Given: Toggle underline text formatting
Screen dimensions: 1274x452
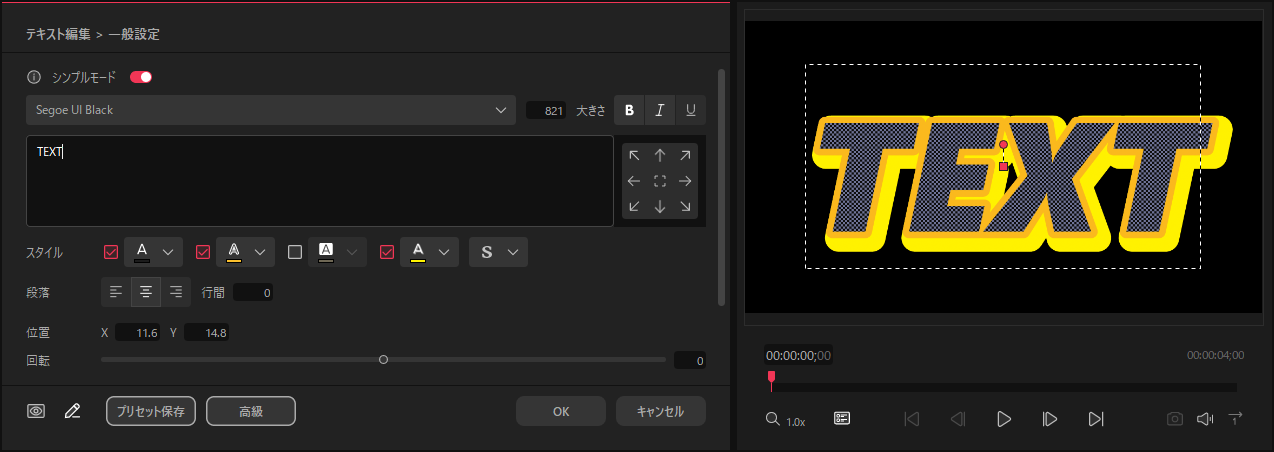Looking at the screenshot, I should (691, 110).
